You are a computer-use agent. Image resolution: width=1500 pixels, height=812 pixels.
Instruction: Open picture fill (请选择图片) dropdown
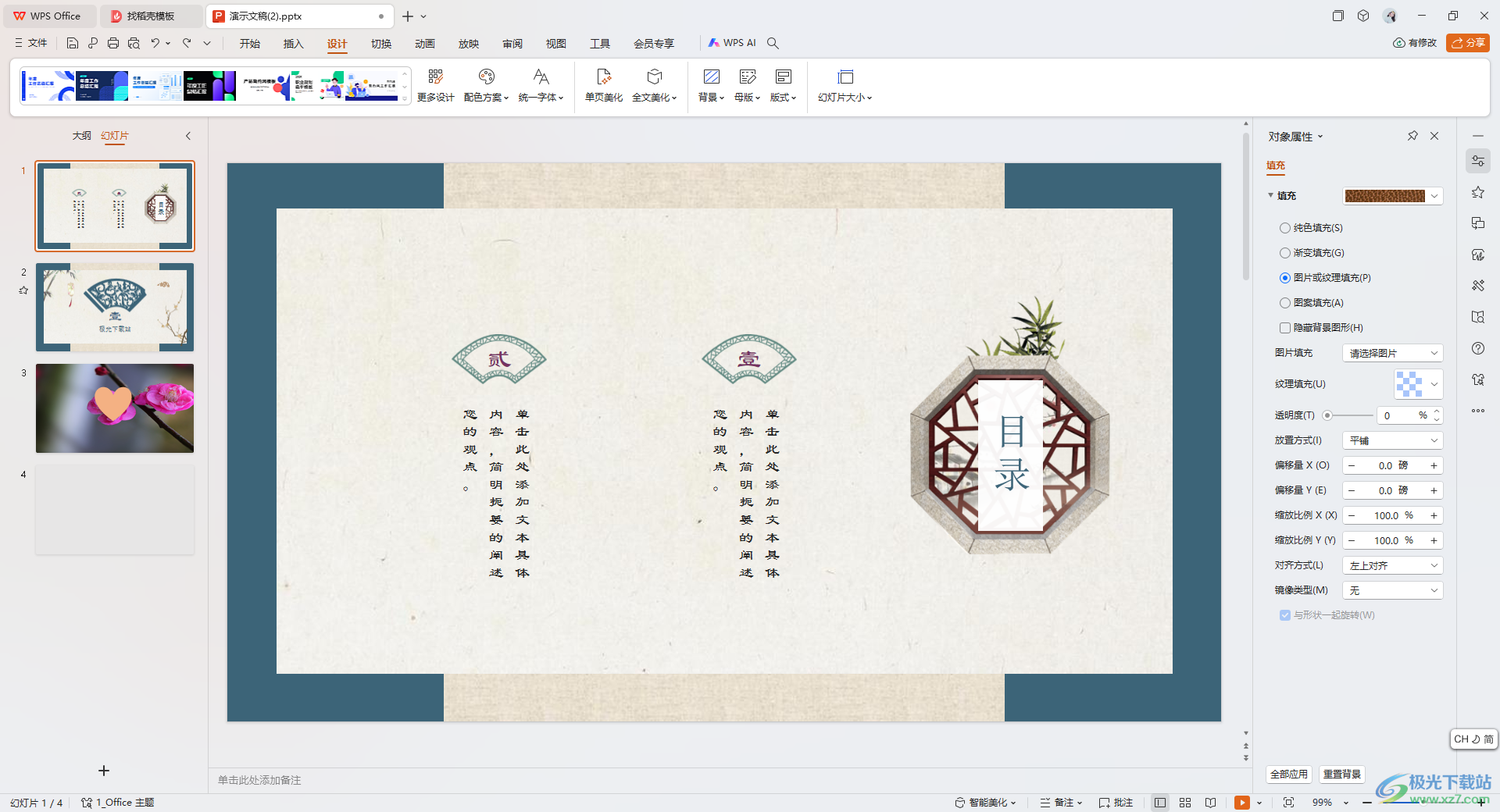click(1392, 353)
